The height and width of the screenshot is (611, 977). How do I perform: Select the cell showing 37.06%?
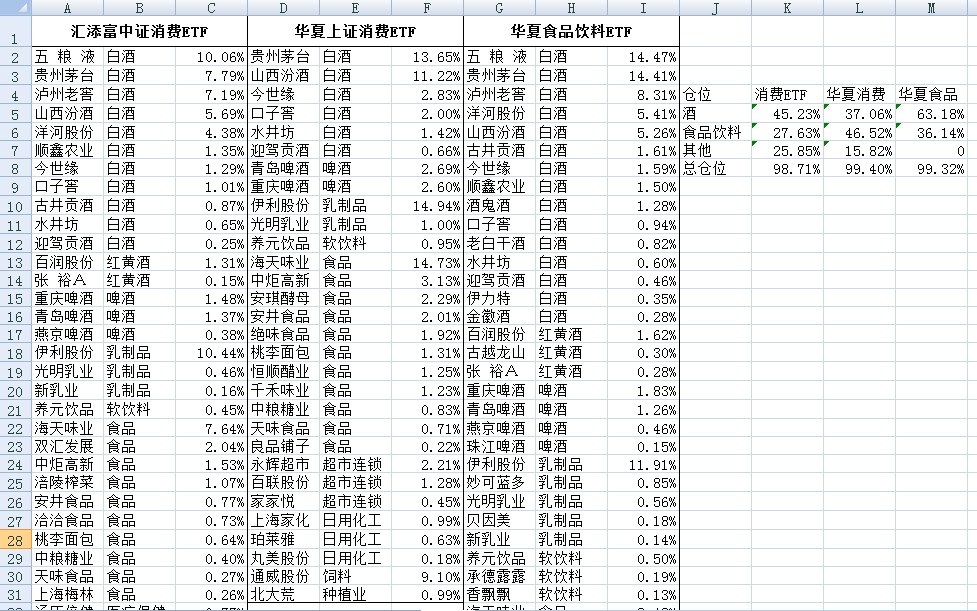pos(860,114)
